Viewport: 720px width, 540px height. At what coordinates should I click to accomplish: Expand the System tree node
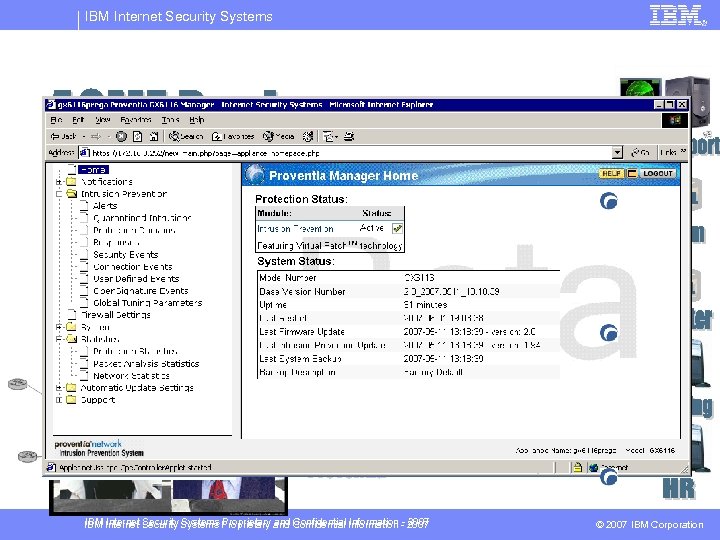point(59,327)
